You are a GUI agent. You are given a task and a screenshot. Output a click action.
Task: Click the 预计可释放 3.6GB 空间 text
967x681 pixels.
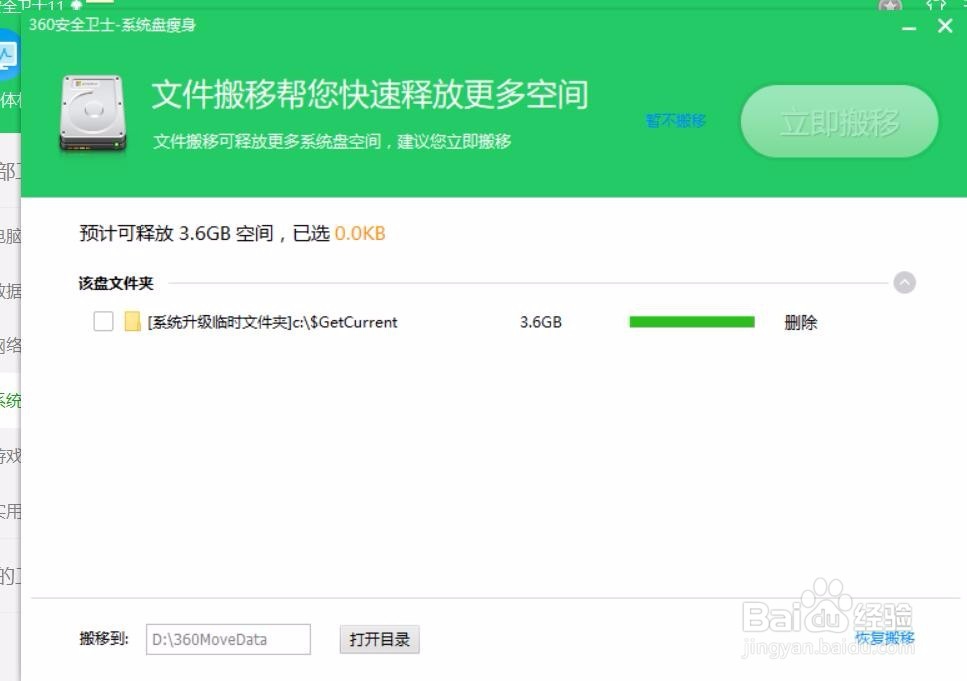coord(176,233)
